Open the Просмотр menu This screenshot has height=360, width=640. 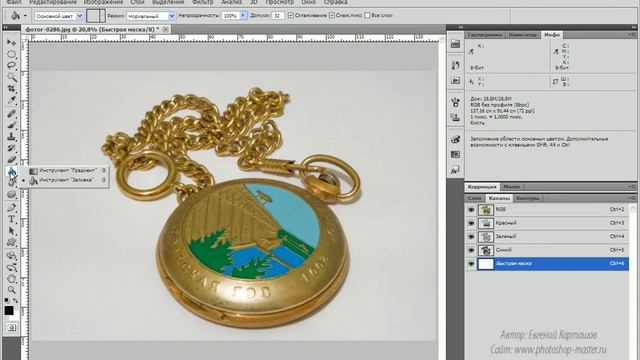click(x=280, y=2)
